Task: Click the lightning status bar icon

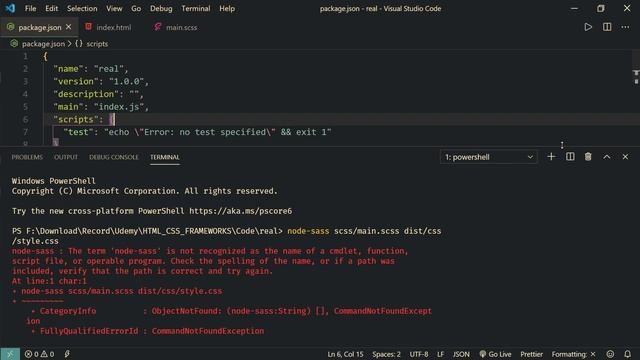Action: click(x=67, y=354)
